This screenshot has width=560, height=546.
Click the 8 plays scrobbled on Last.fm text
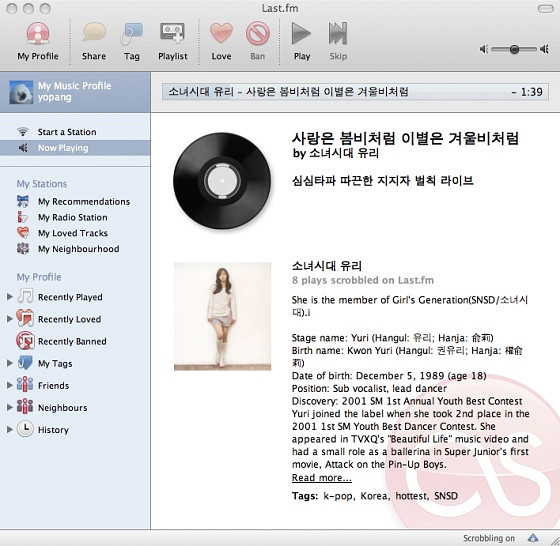(x=363, y=280)
